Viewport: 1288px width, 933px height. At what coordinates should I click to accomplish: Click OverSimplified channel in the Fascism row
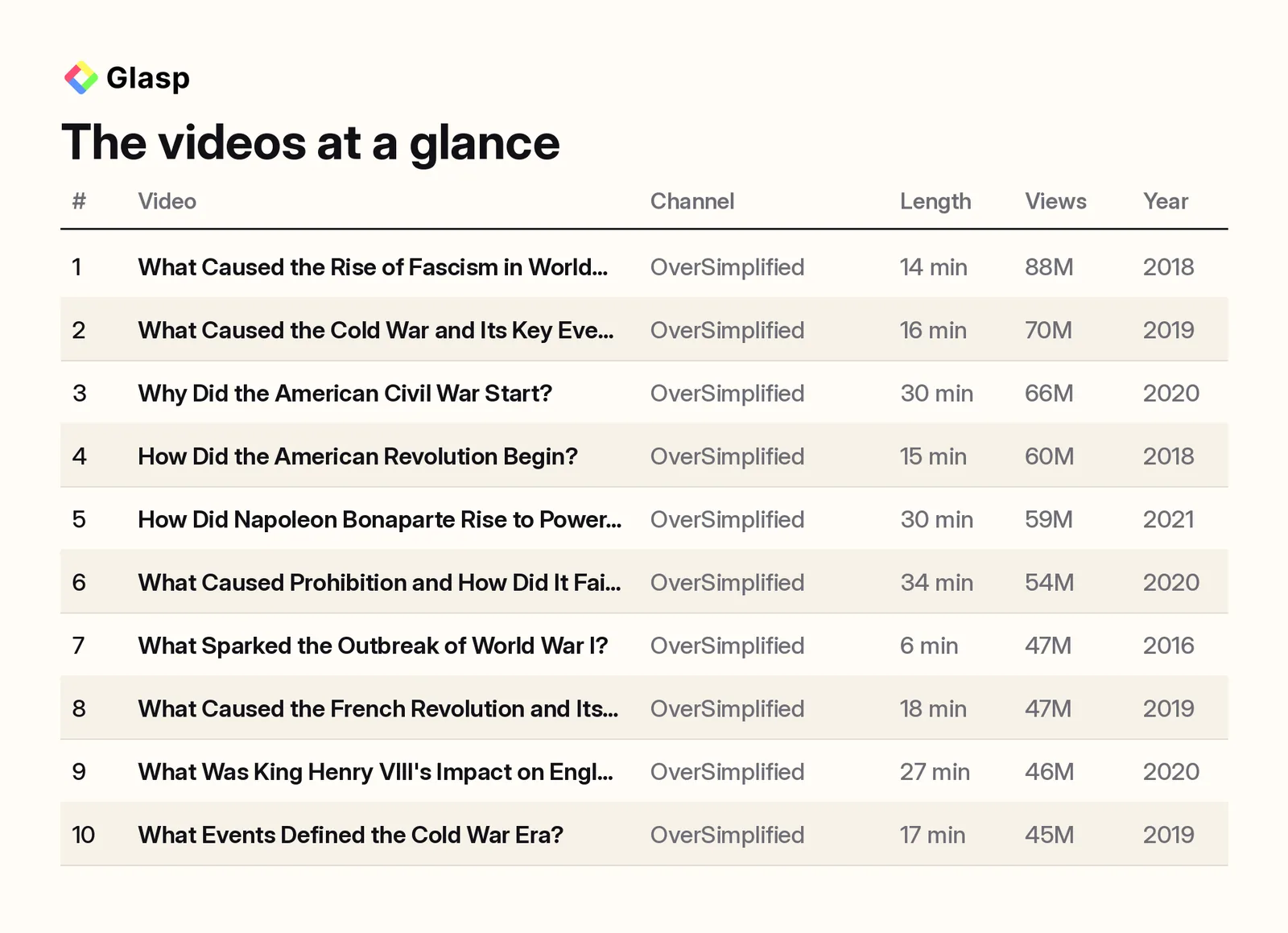[728, 267]
